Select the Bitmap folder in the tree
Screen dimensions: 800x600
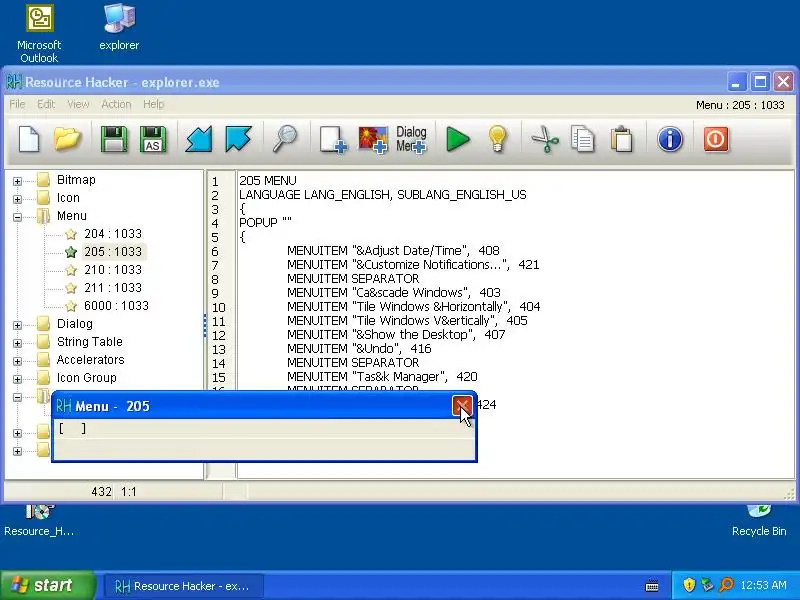click(76, 180)
